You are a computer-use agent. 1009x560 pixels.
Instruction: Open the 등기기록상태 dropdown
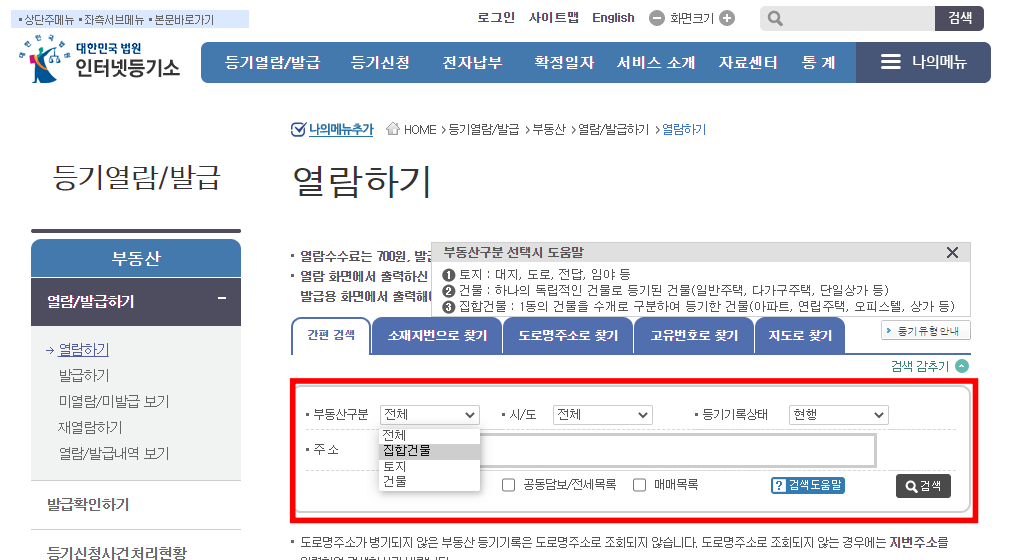coord(838,415)
